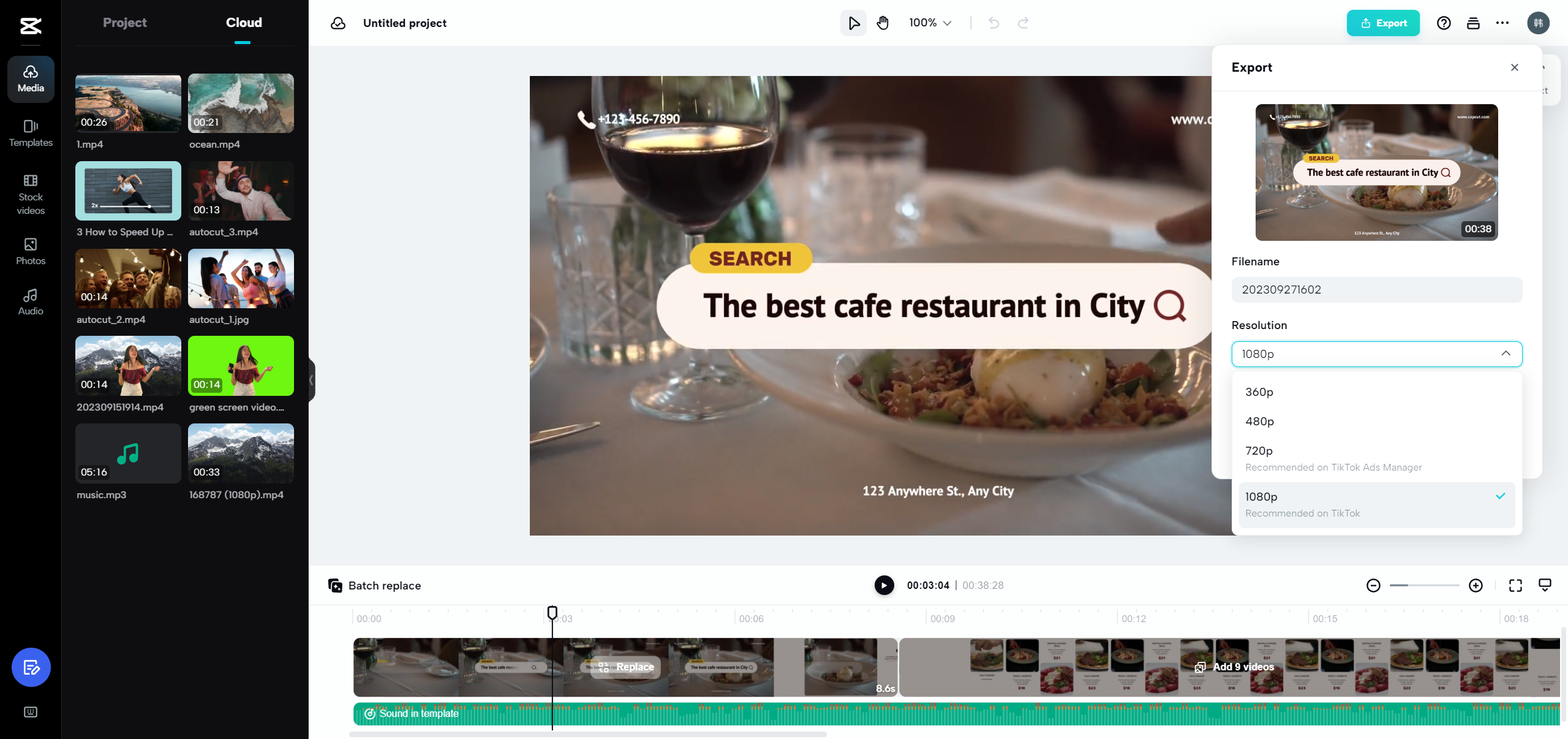Switch to the Cloud tab

tap(244, 22)
